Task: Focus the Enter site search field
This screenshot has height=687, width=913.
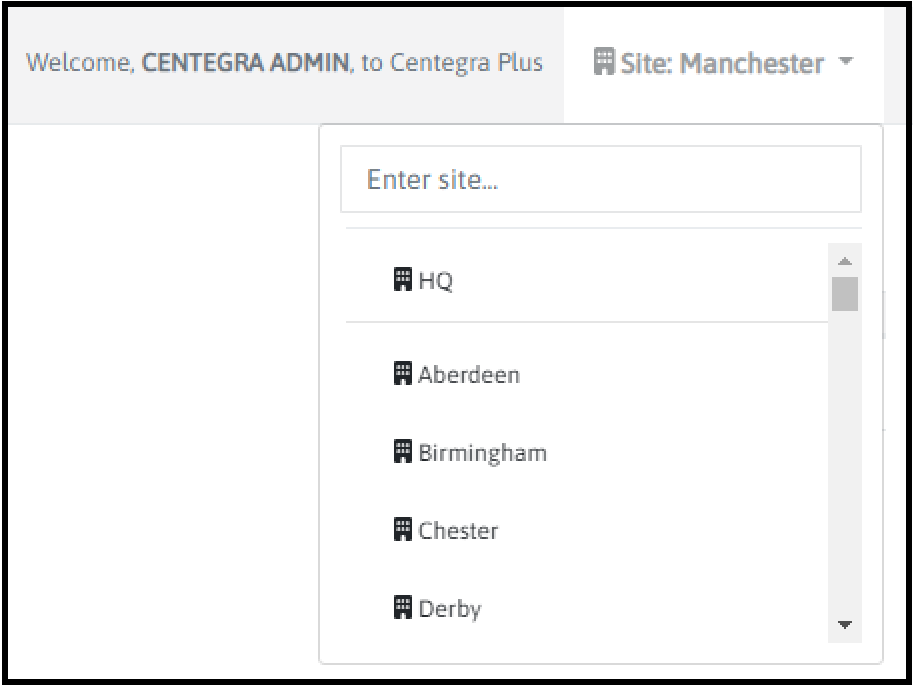Action: pyautogui.click(x=600, y=180)
